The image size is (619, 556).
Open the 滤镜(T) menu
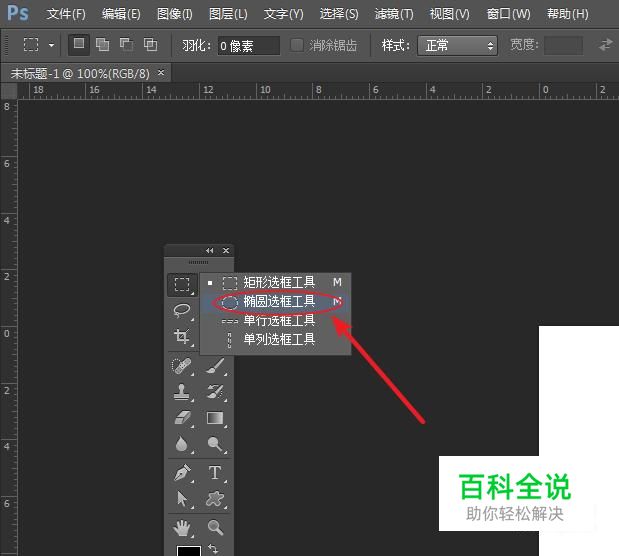pos(394,14)
